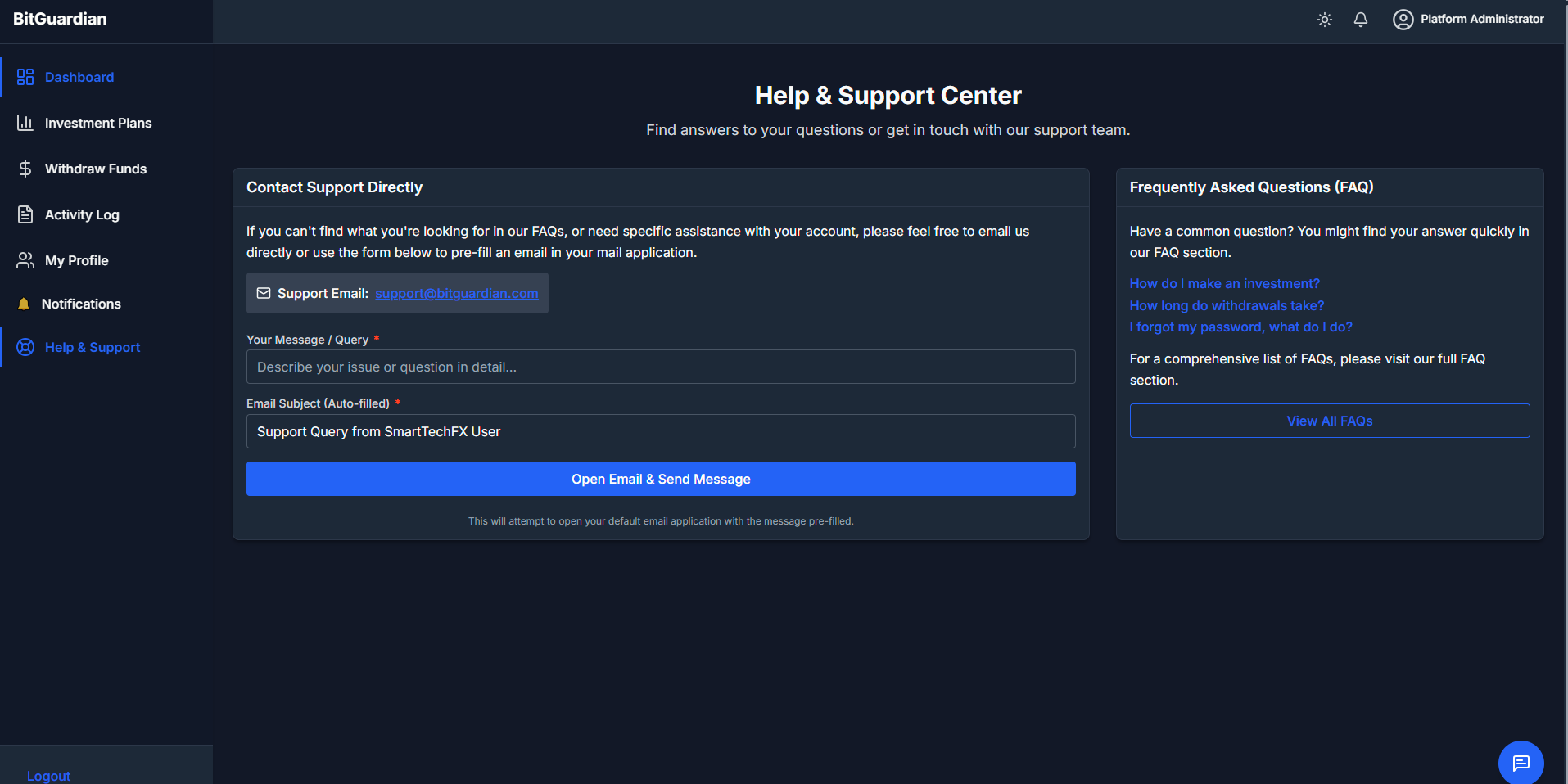
Task: Select Withdraw Funds in the sidebar
Action: 96,169
